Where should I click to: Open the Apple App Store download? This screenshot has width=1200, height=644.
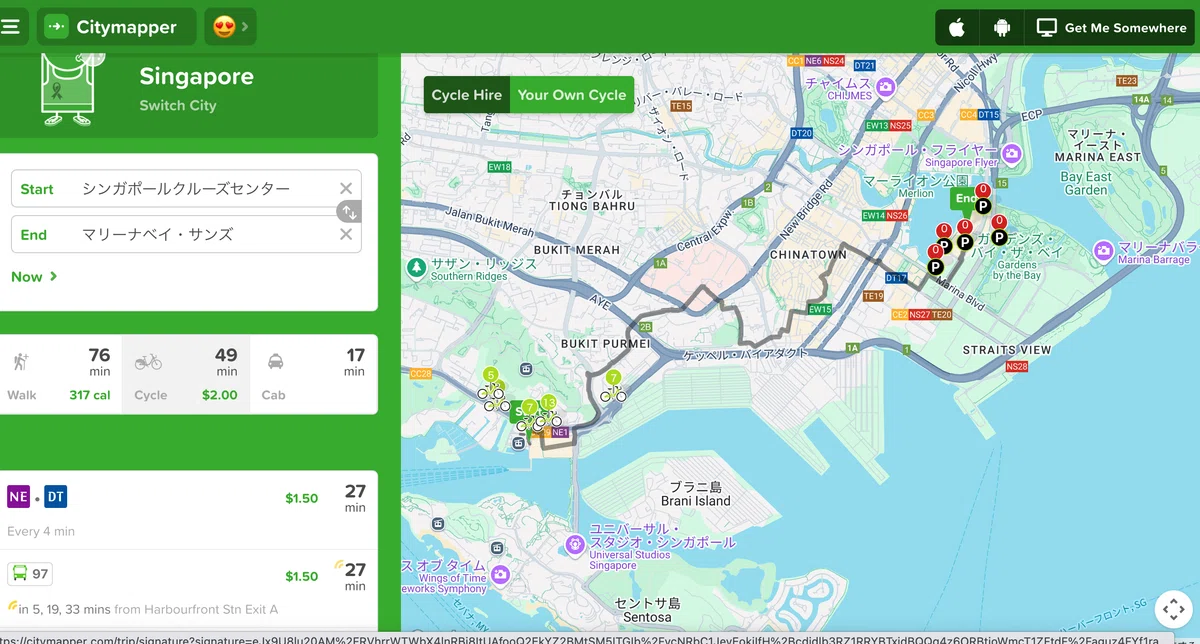coord(957,28)
